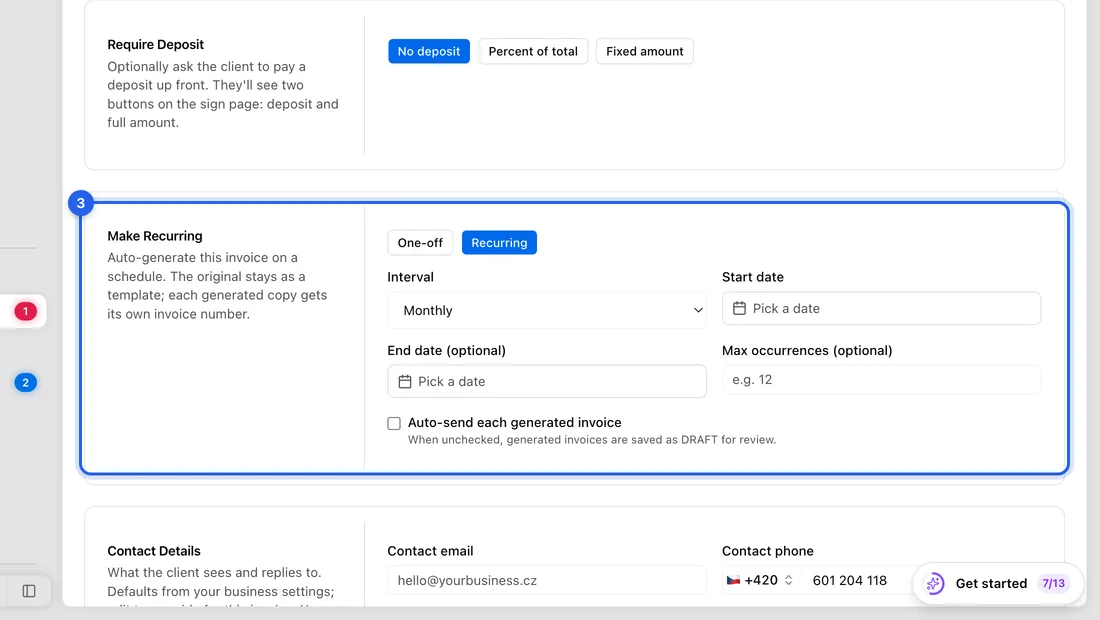The width and height of the screenshot is (1100, 620).
Task: Select the Recurring option
Action: point(499,243)
